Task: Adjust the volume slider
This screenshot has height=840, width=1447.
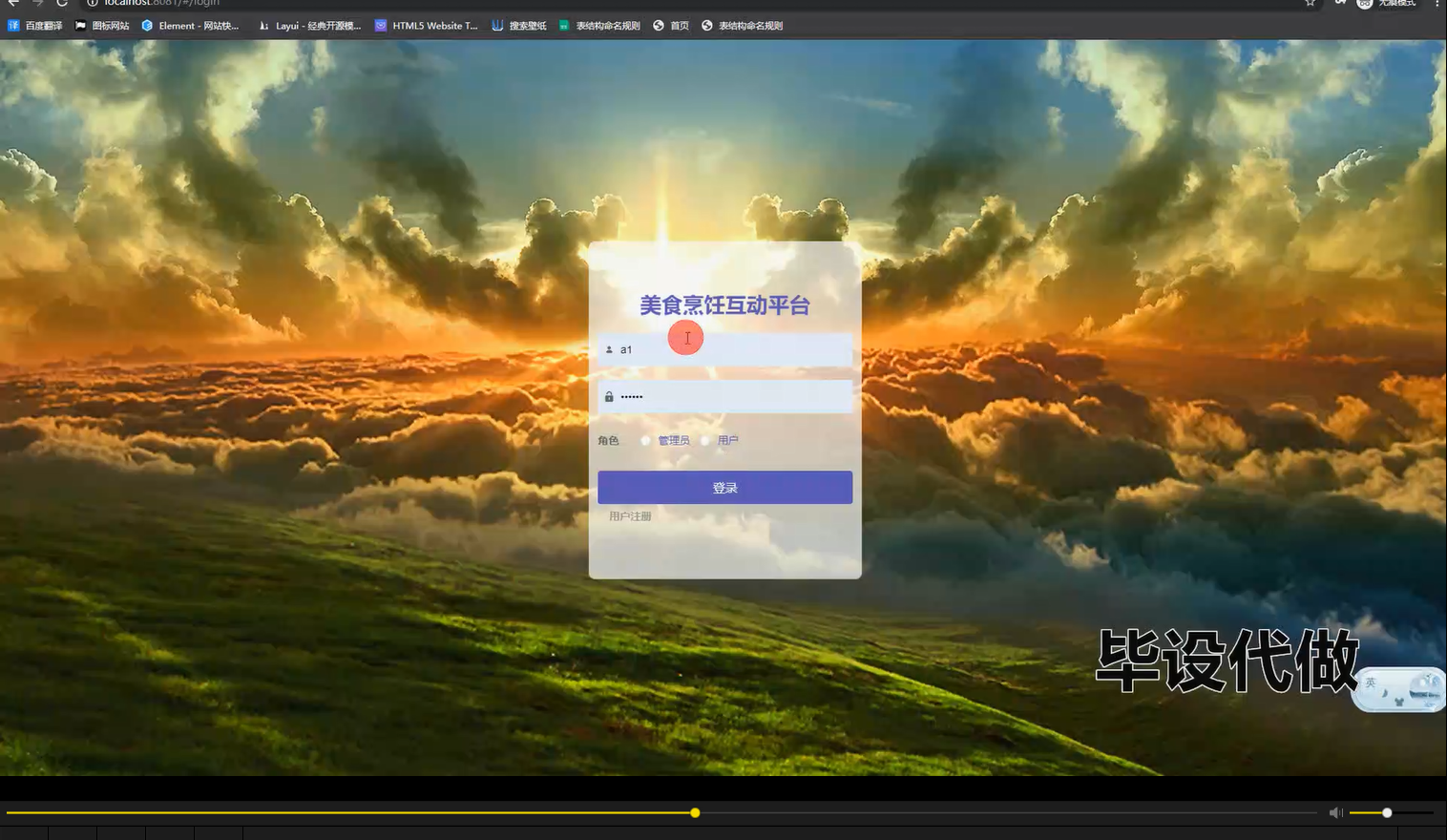Action: point(1386,812)
